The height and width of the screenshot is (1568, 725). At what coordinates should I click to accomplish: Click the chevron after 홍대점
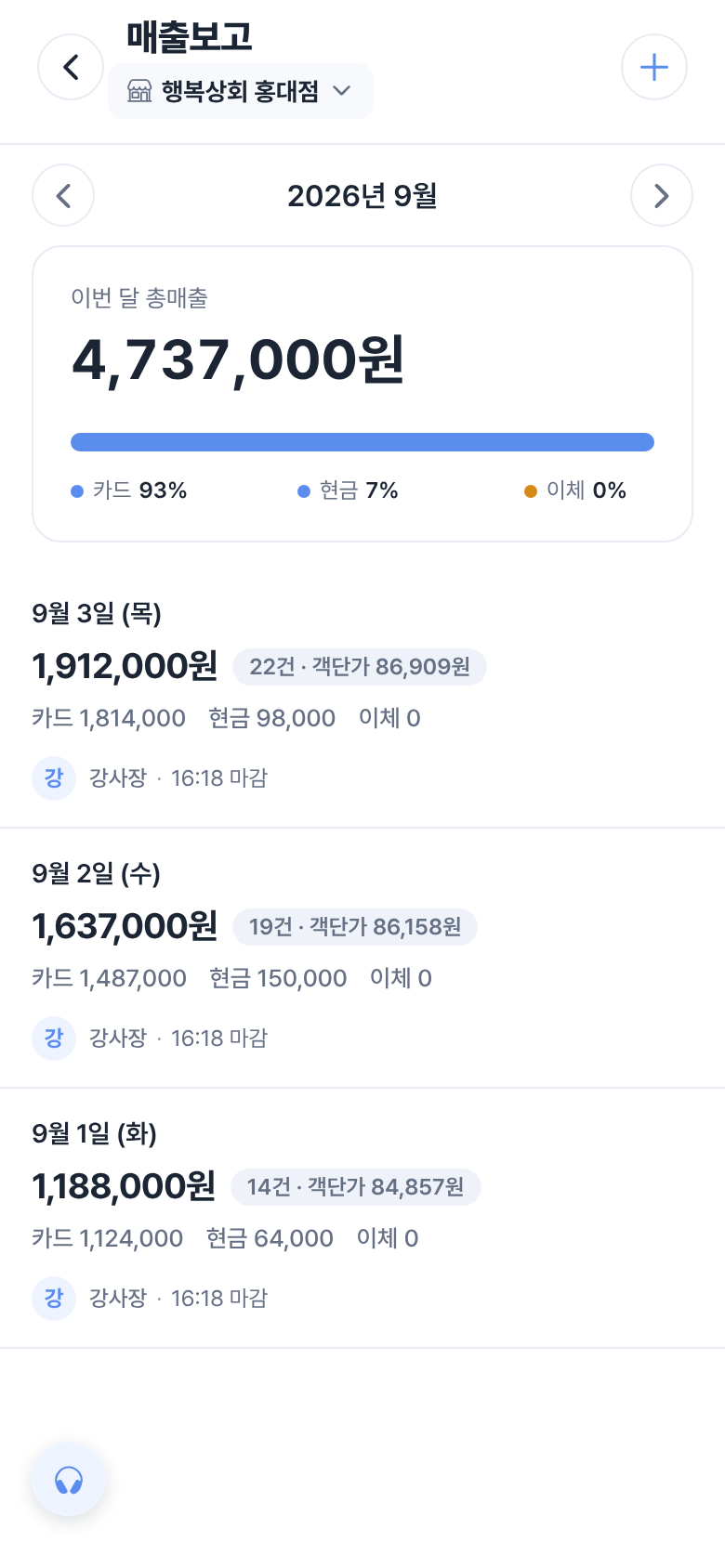pos(342,91)
